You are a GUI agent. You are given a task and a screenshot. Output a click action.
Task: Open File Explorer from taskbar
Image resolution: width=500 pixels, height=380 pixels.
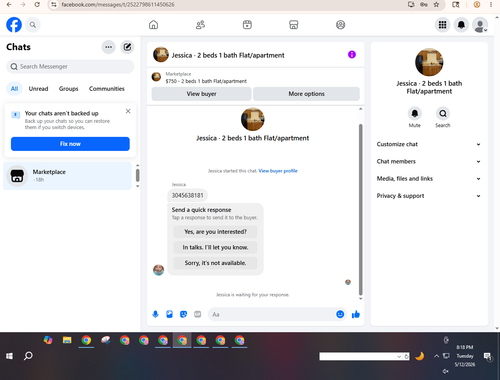point(67,340)
